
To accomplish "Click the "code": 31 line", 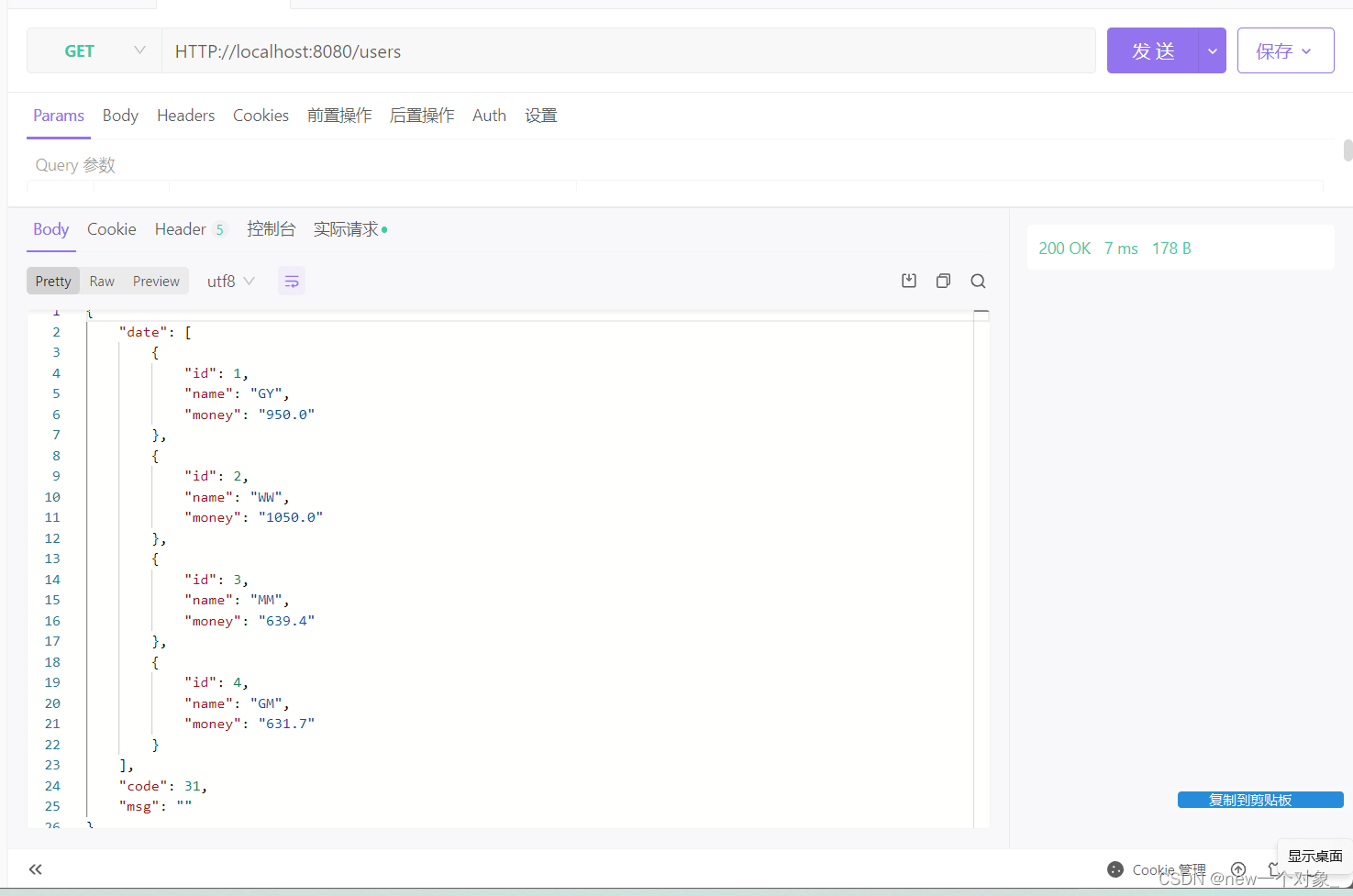I will coord(163,786).
